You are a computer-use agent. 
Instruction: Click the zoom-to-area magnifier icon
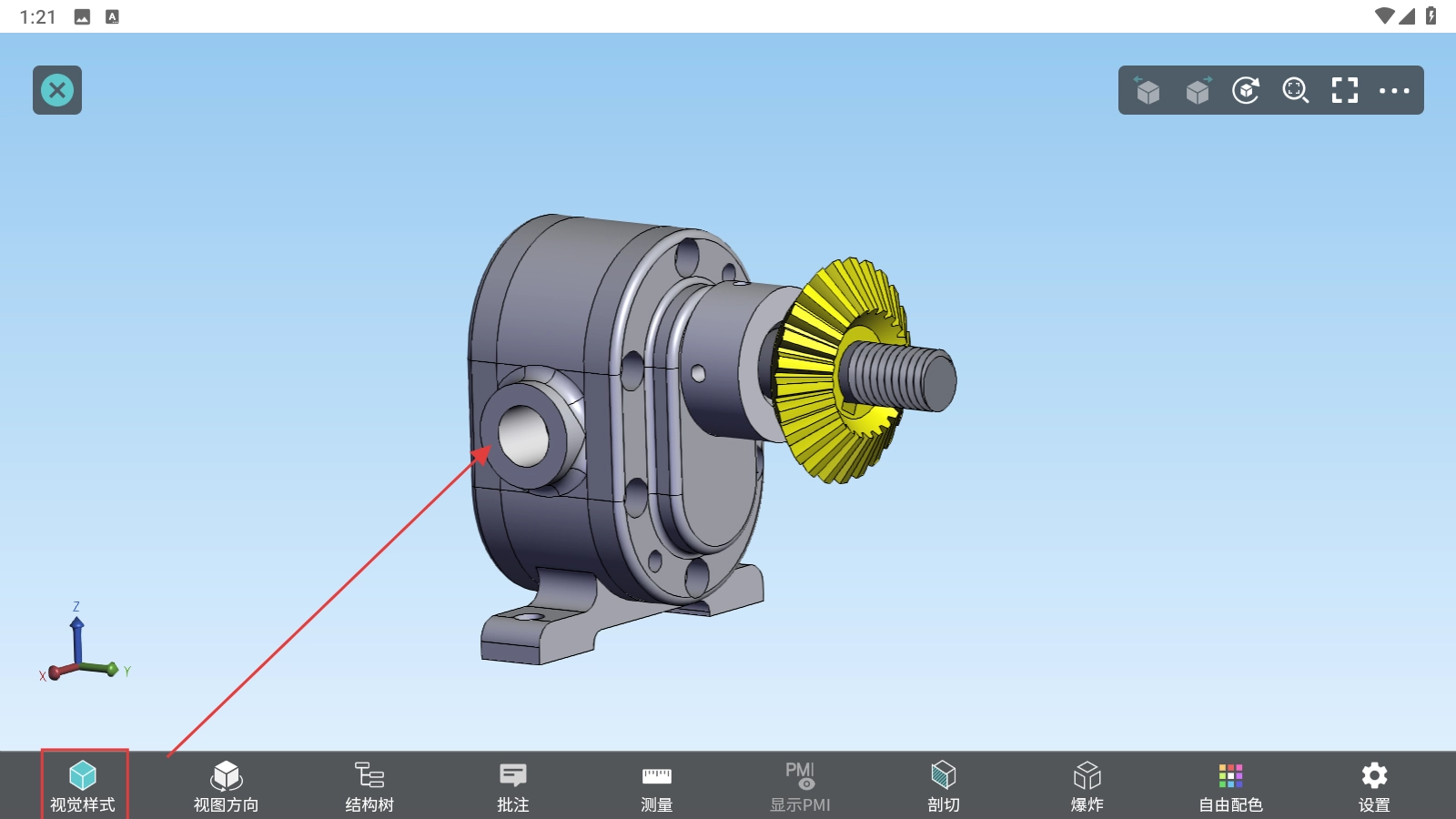tap(1295, 90)
